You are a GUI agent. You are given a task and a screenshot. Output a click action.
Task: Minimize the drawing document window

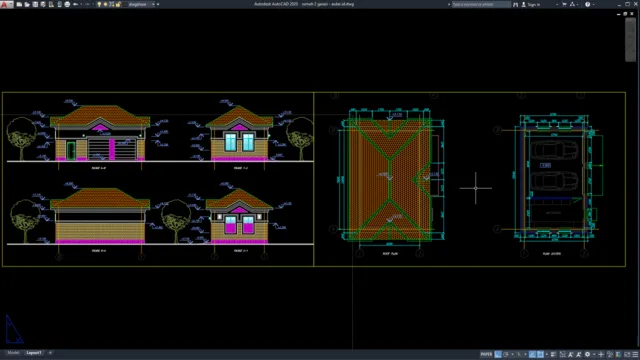618,13
